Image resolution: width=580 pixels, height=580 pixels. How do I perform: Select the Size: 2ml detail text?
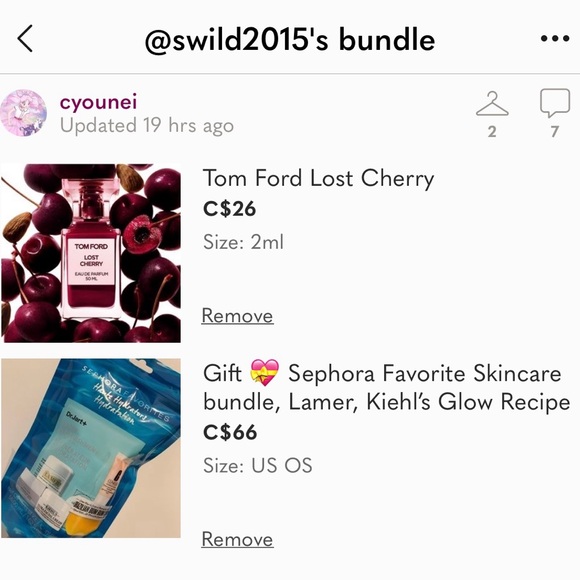tap(243, 242)
